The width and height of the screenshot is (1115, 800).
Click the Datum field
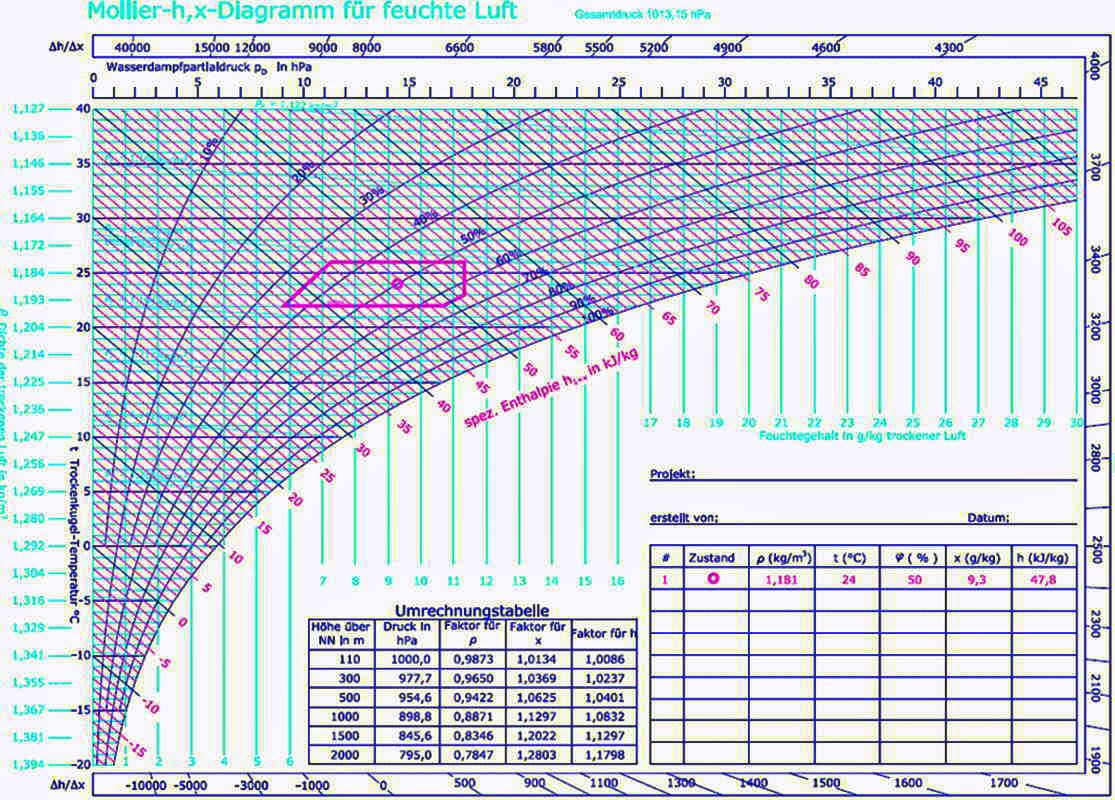[1044, 518]
